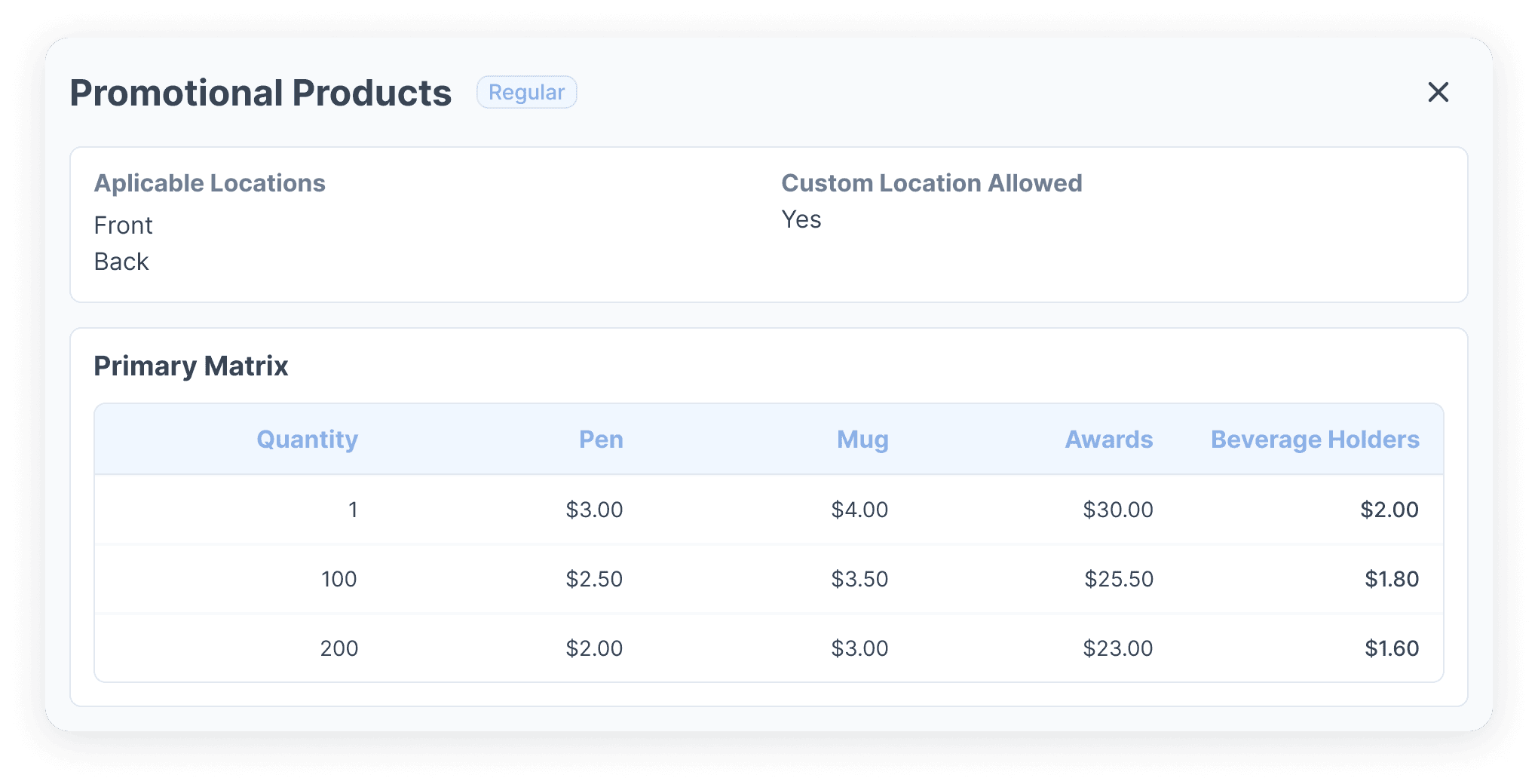Click the $1.60 Beverage Holders price
This screenshot has width=1538, height=784.
tap(1391, 648)
